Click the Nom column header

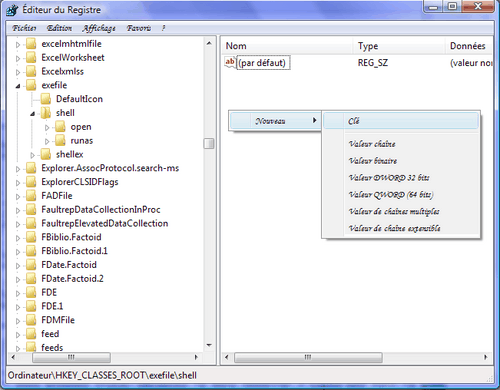[287, 46]
